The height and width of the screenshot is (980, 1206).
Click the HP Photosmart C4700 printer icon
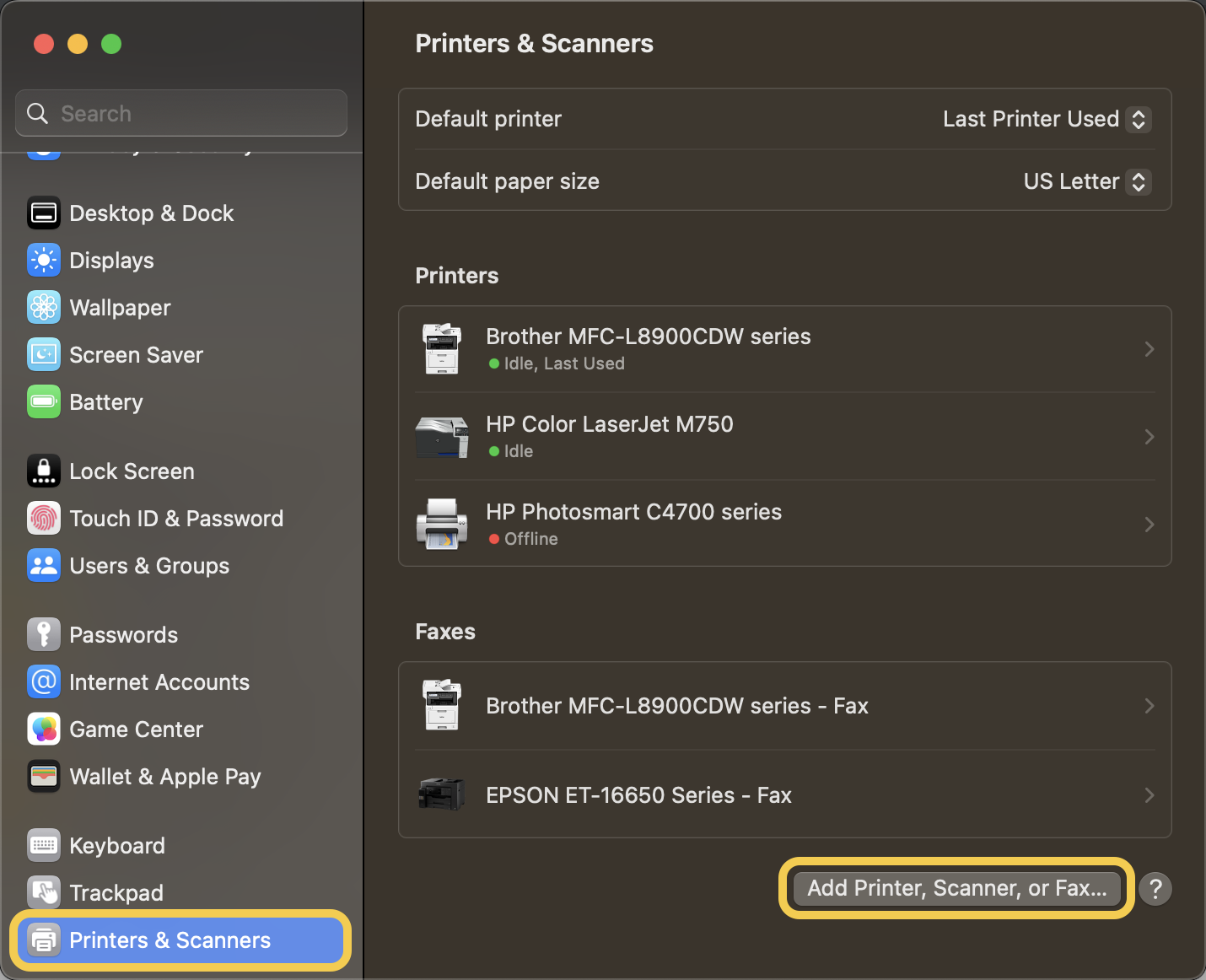(443, 524)
